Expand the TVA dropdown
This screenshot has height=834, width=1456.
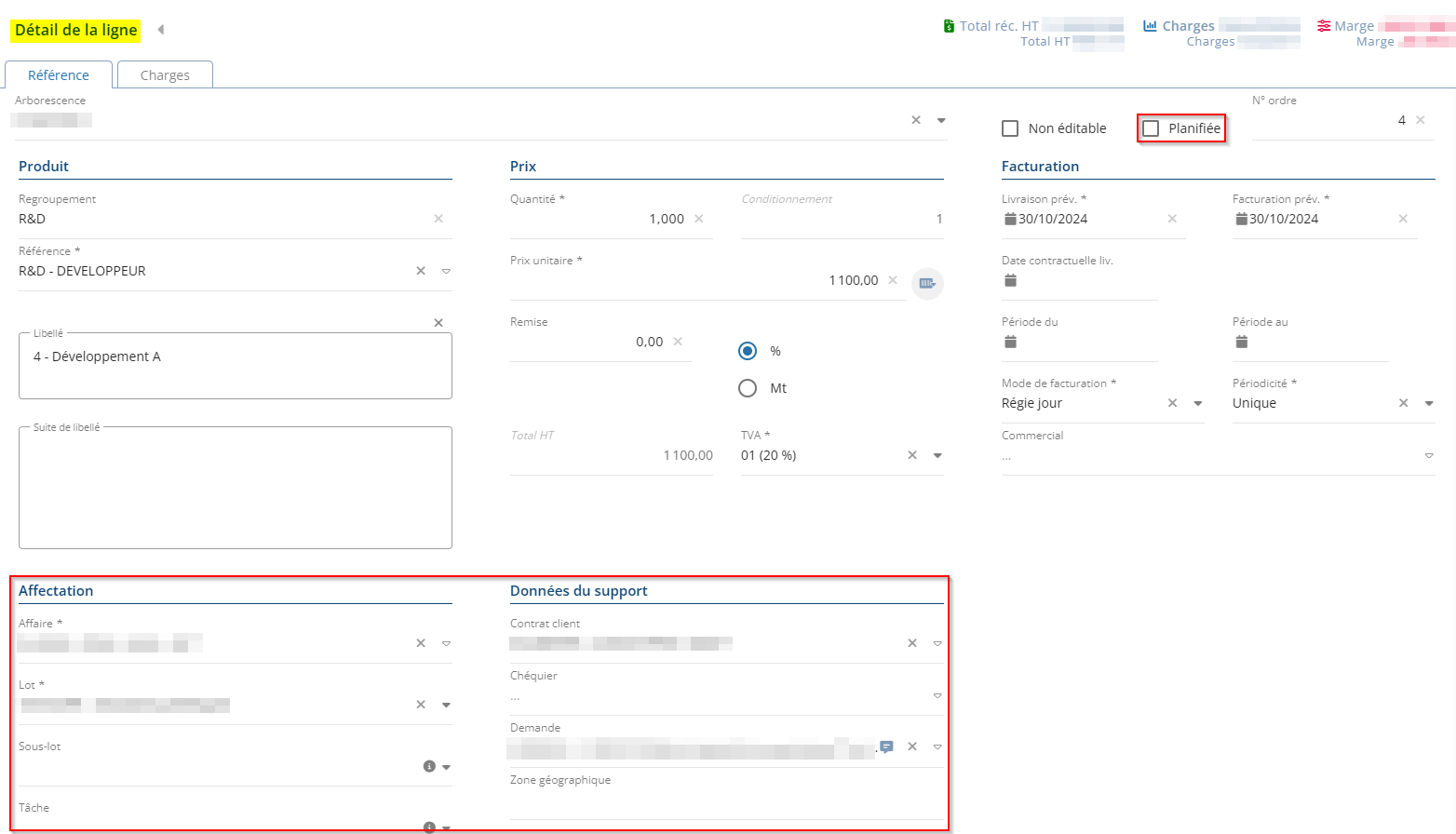tap(937, 455)
